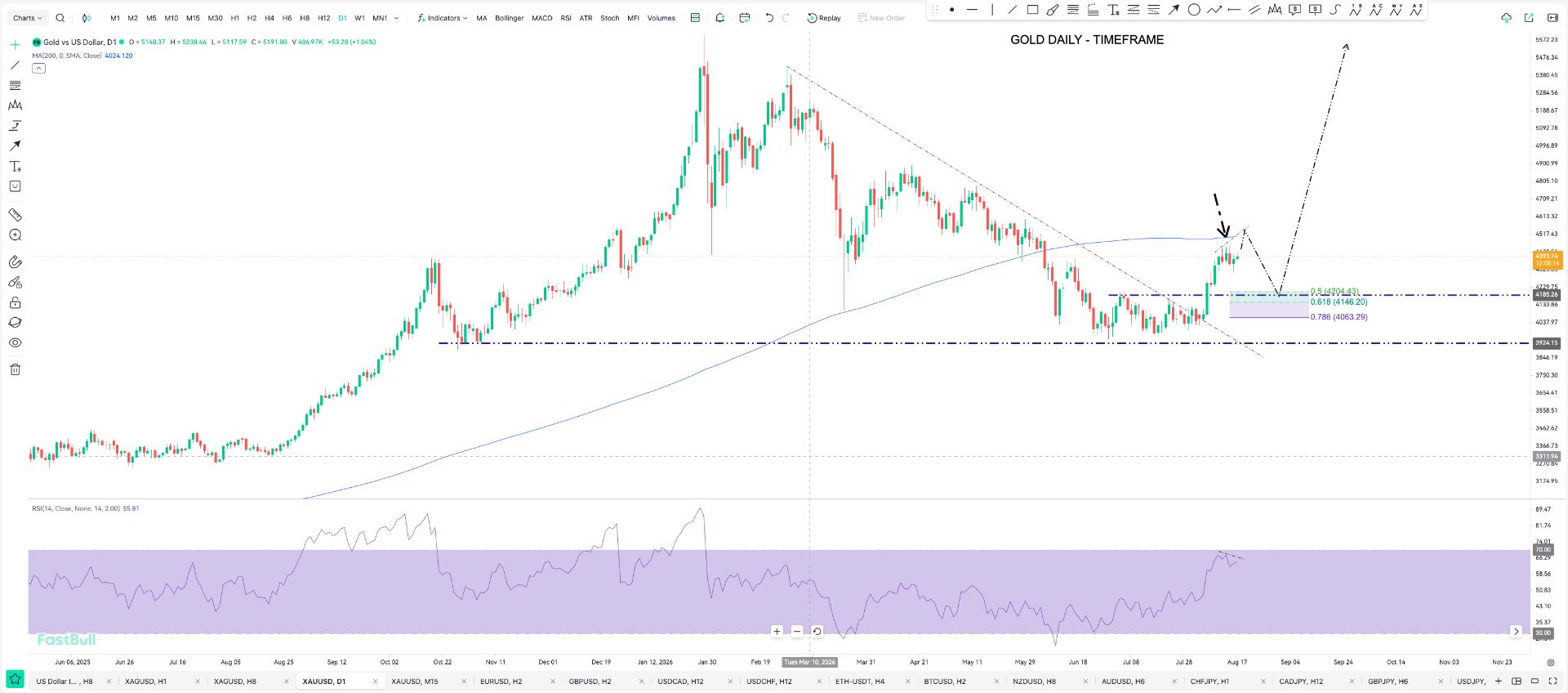
Task: Reset the chart view
Action: [x=817, y=631]
